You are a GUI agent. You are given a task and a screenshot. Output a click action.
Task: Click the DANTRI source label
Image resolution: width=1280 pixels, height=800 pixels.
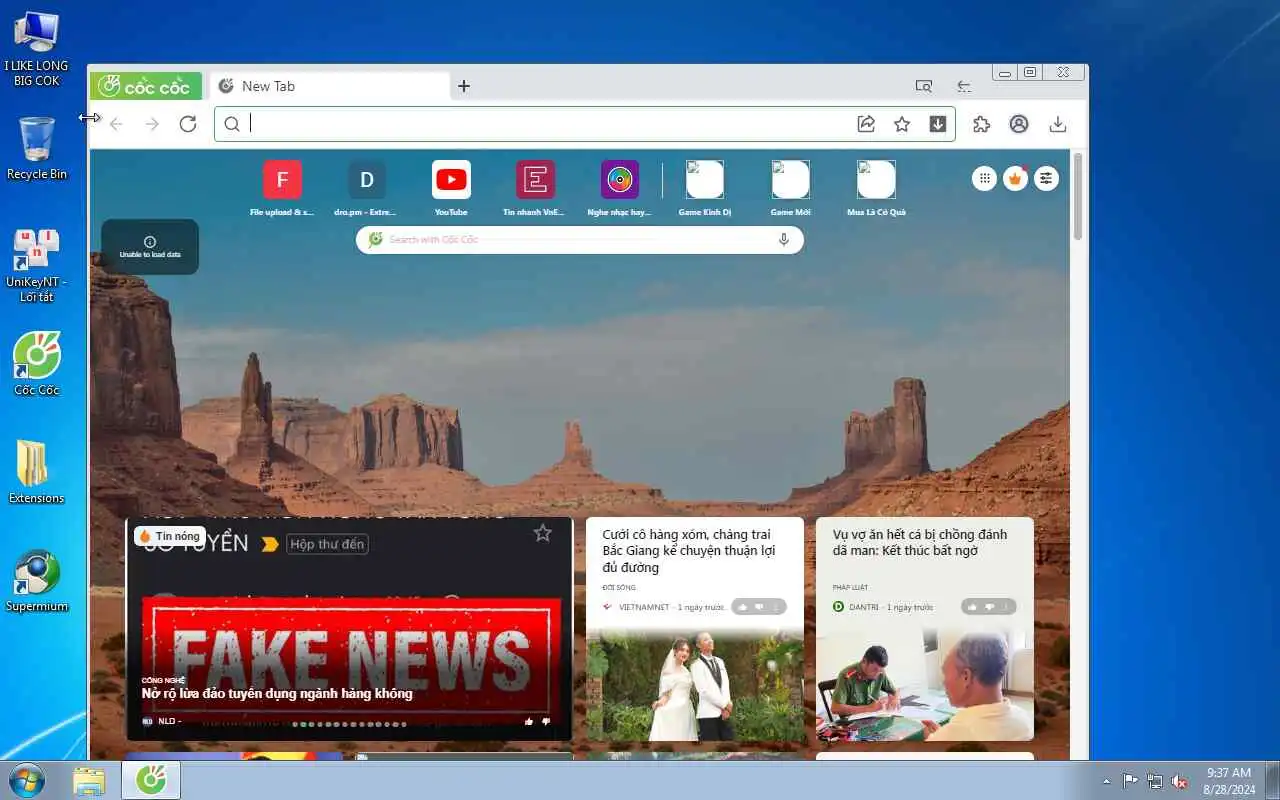click(864, 607)
